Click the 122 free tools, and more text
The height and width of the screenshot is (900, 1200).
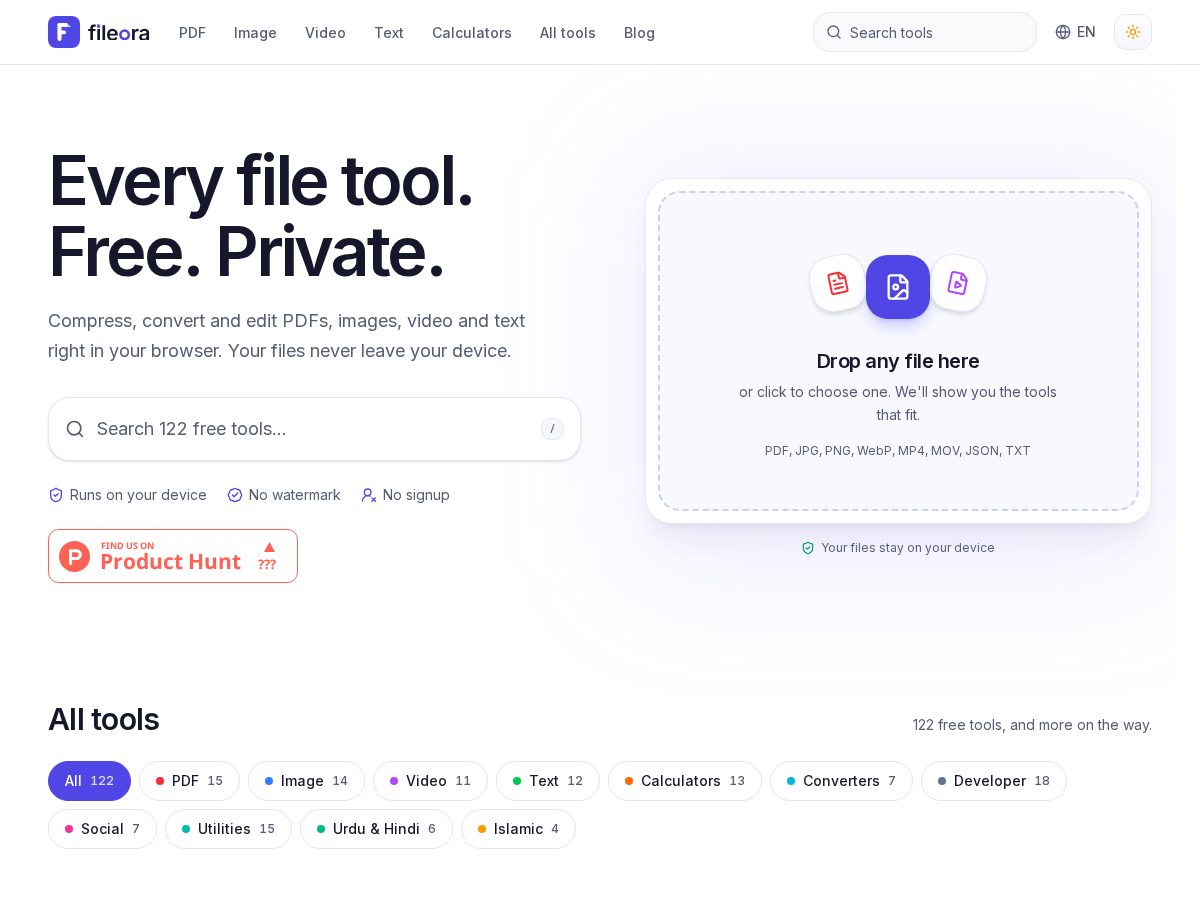pyautogui.click(x=1032, y=725)
